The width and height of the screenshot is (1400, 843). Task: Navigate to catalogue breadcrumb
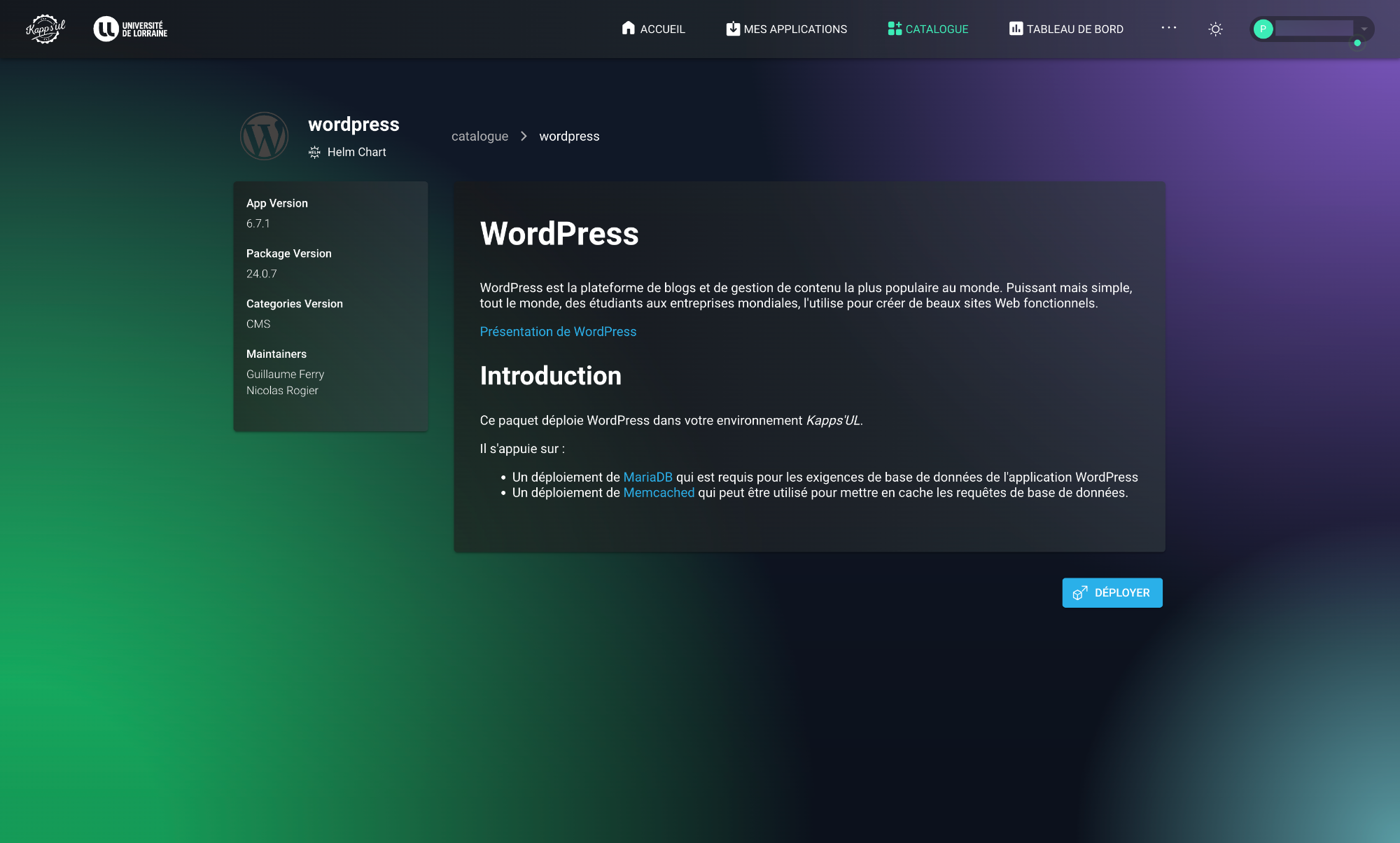pos(479,137)
